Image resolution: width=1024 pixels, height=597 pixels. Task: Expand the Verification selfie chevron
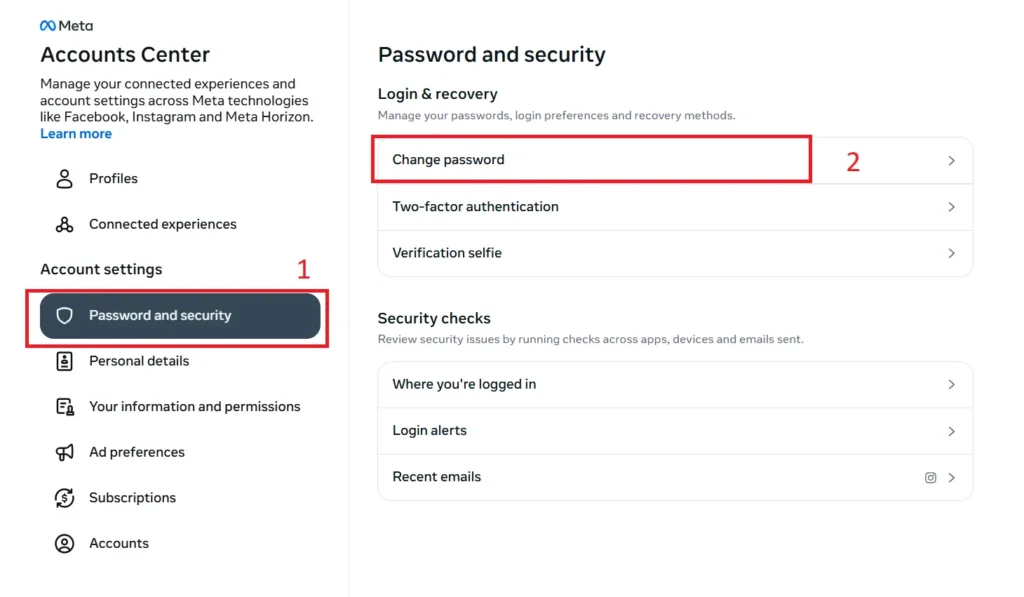click(951, 254)
